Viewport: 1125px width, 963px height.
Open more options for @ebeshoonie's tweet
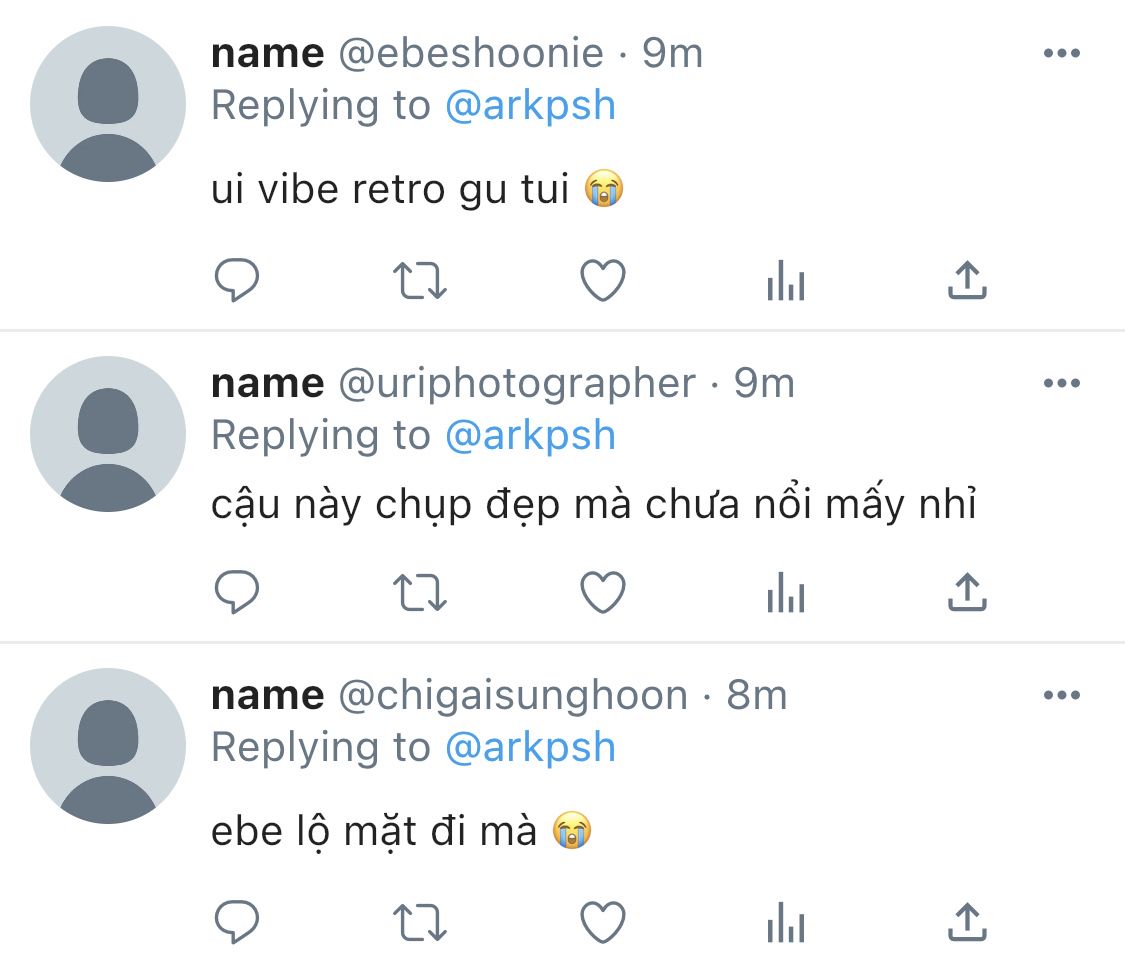tap(1062, 53)
